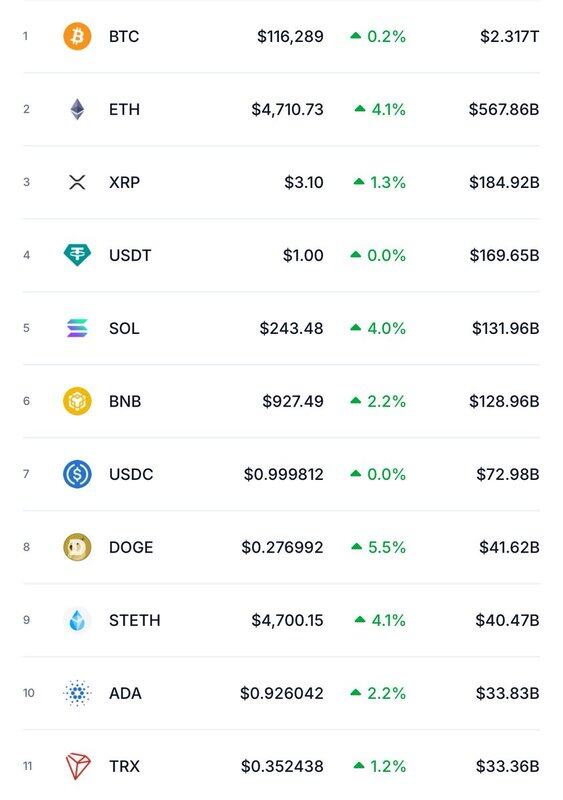This screenshot has height=800, width=563.
Task: Select the Dogecoin logo icon
Action: [77, 547]
